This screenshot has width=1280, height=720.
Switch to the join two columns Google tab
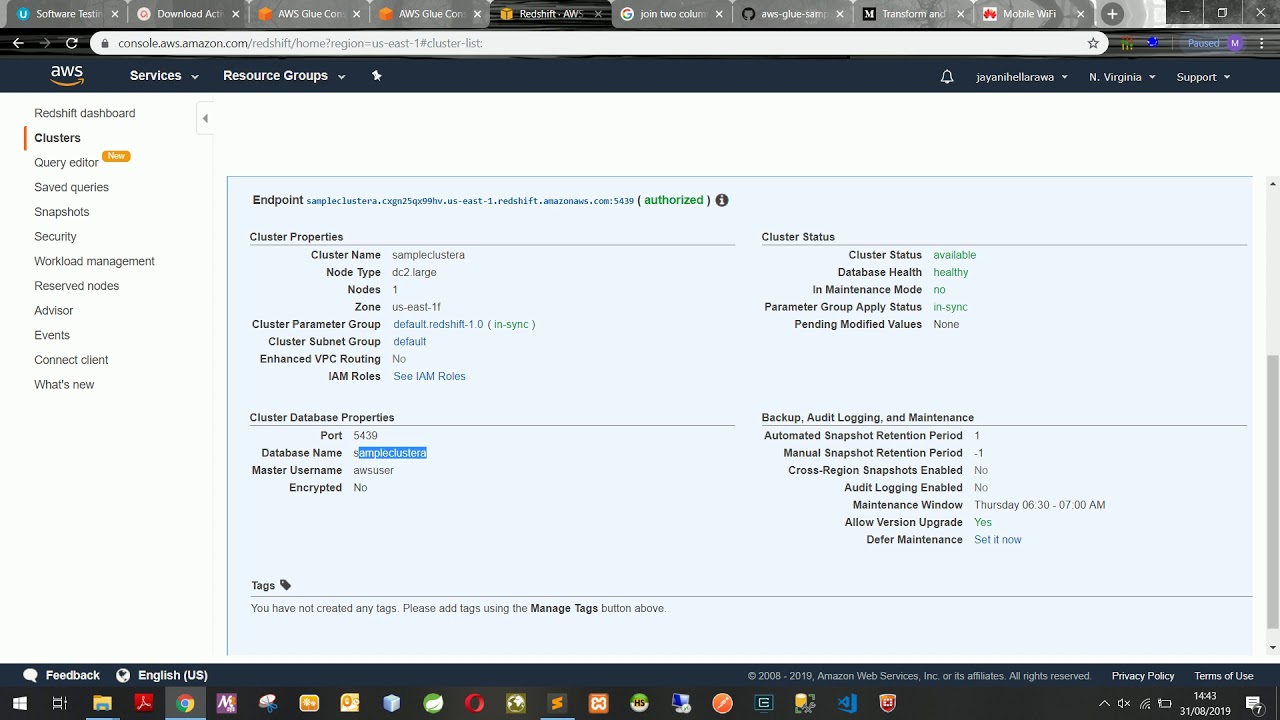tap(670, 14)
